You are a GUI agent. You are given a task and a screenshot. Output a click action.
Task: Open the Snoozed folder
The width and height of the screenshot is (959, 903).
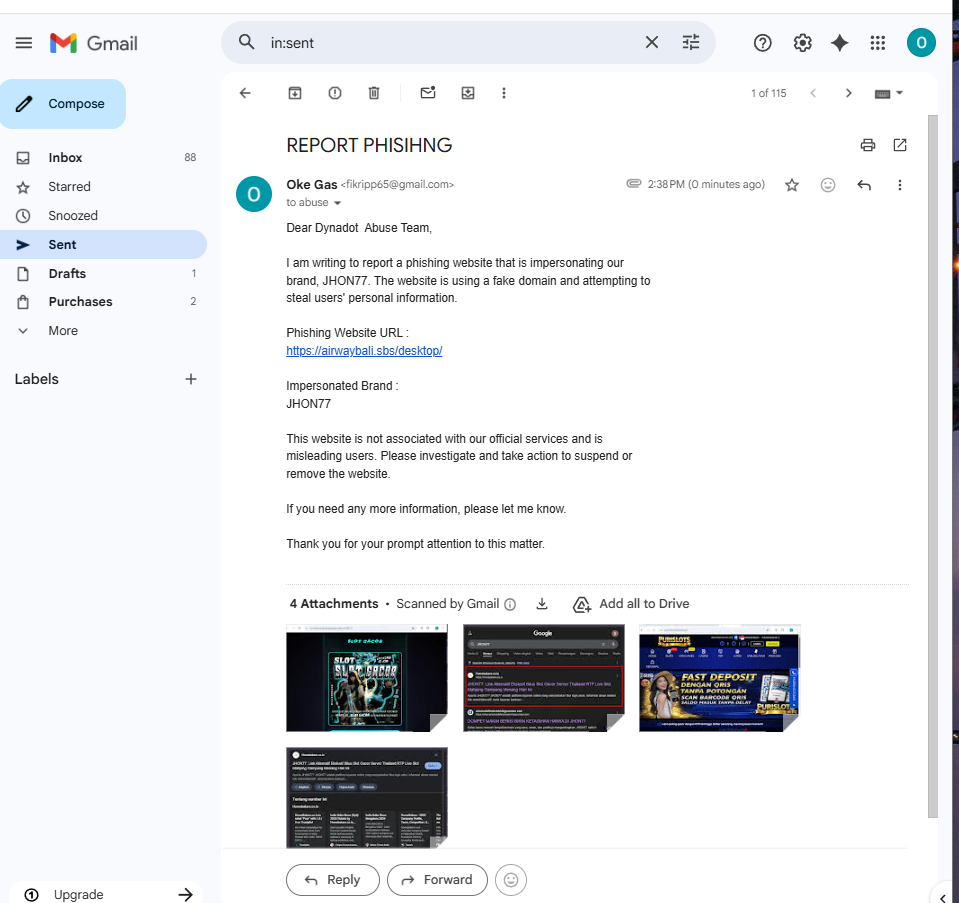pyautogui.click(x=103, y=215)
